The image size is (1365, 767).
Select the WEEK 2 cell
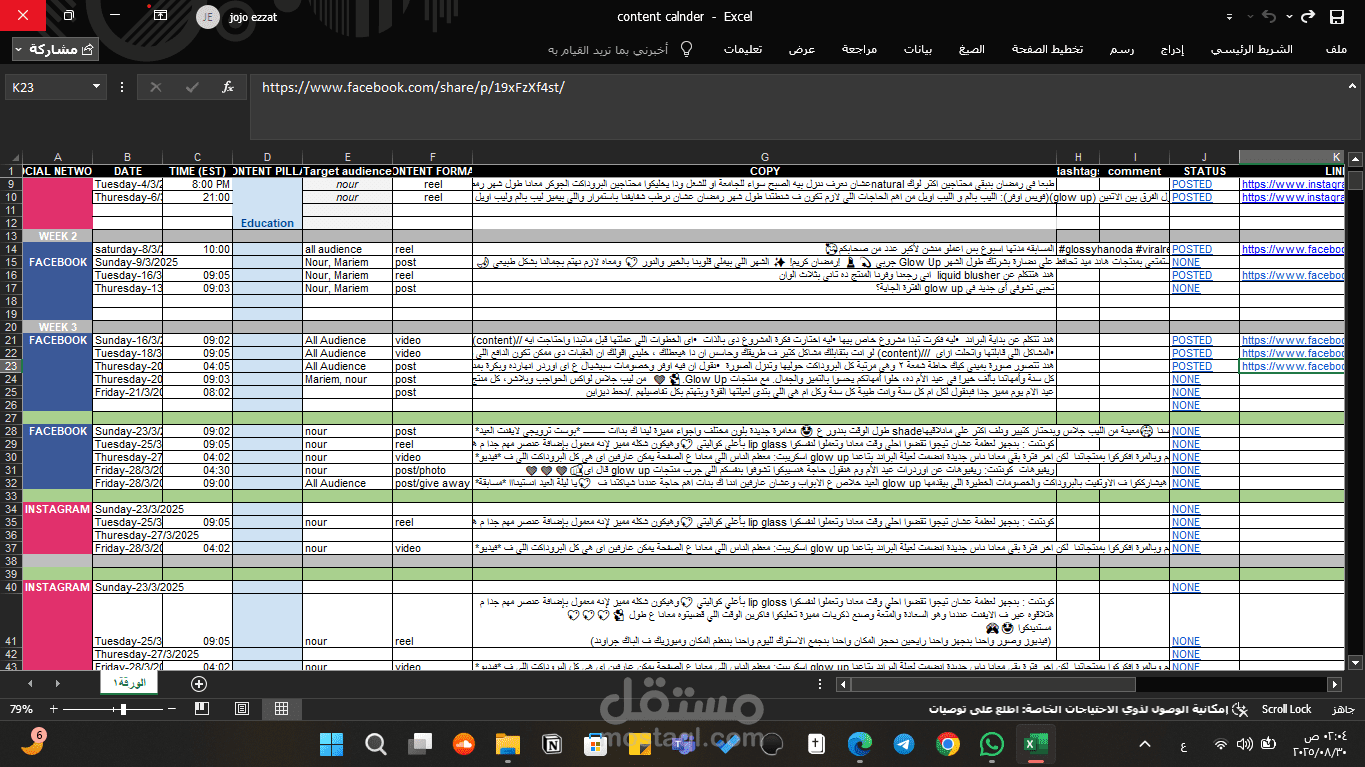[x=58, y=236]
